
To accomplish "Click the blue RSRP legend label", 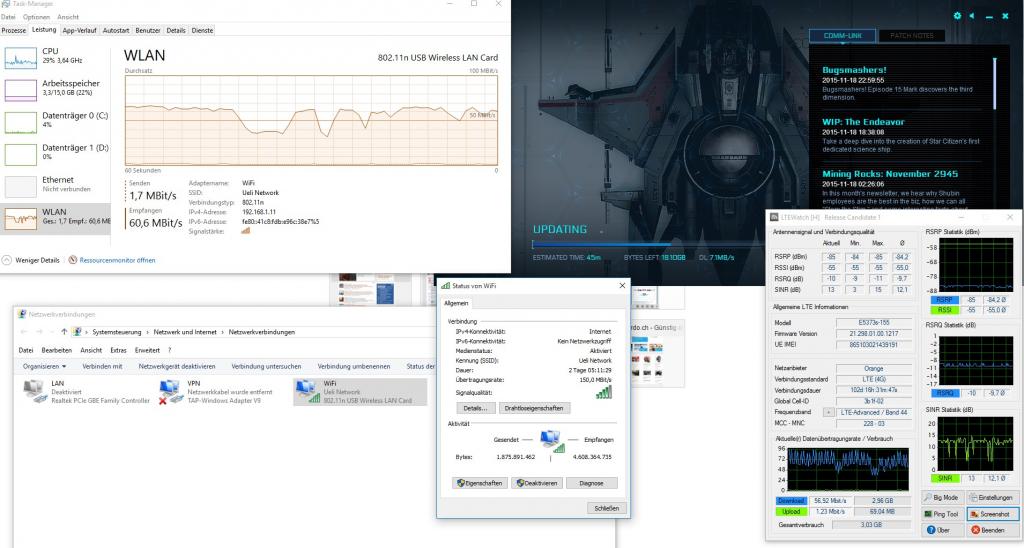I will click(944, 300).
